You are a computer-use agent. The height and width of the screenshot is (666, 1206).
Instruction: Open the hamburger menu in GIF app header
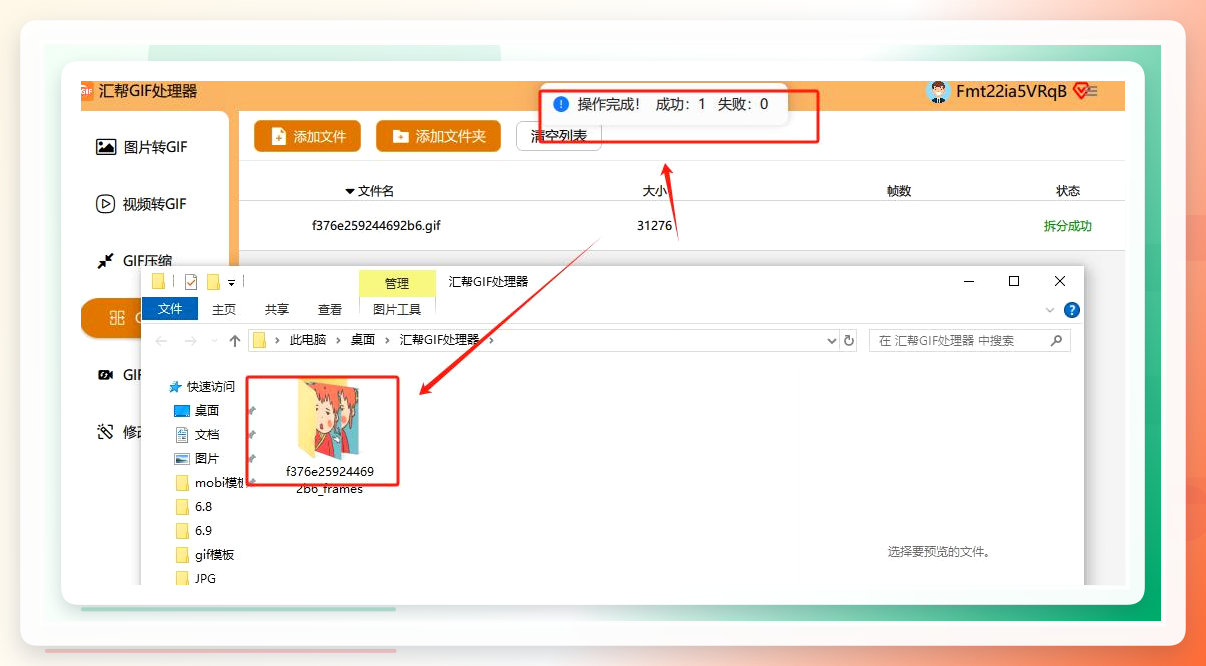click(1092, 92)
